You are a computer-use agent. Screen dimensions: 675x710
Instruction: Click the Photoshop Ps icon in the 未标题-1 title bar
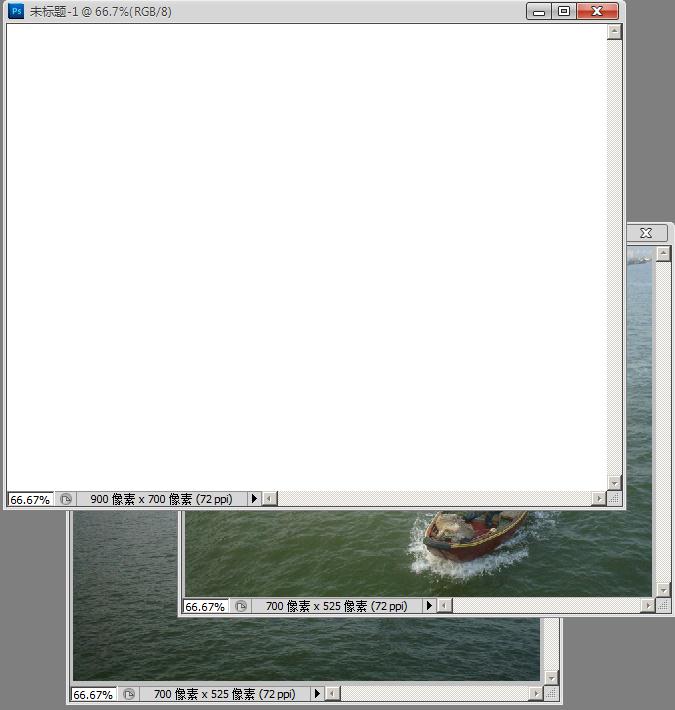(16, 10)
